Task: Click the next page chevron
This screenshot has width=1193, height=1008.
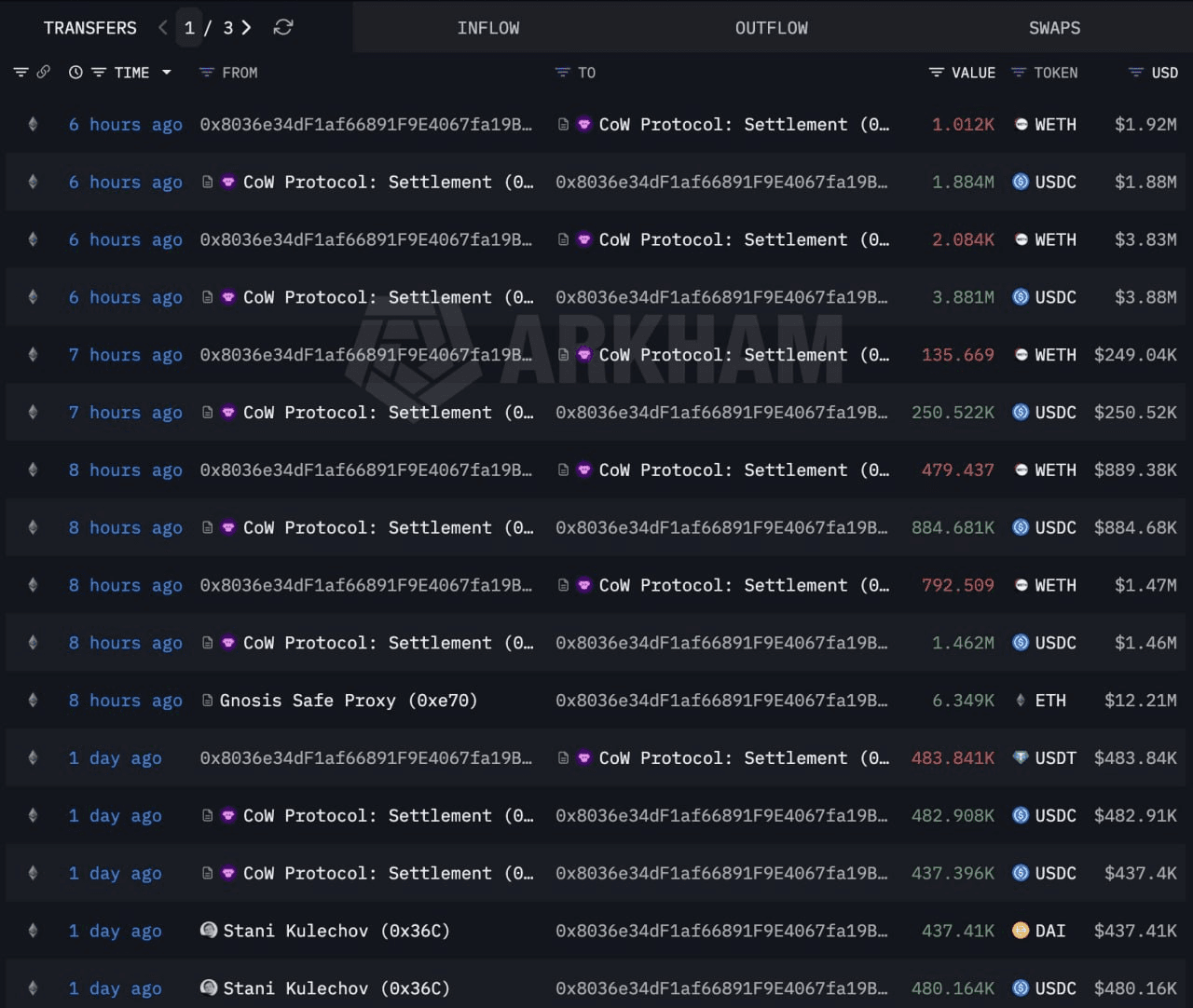Action: (x=245, y=28)
